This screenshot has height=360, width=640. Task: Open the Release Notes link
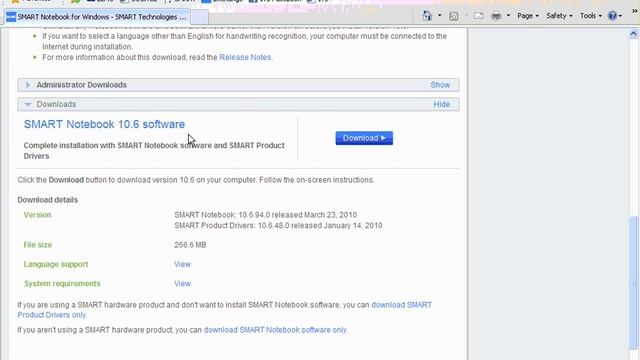click(245, 58)
